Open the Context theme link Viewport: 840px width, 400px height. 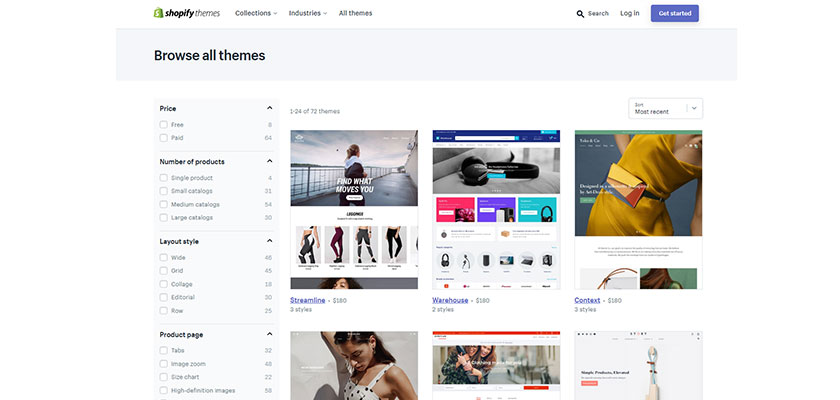587,300
